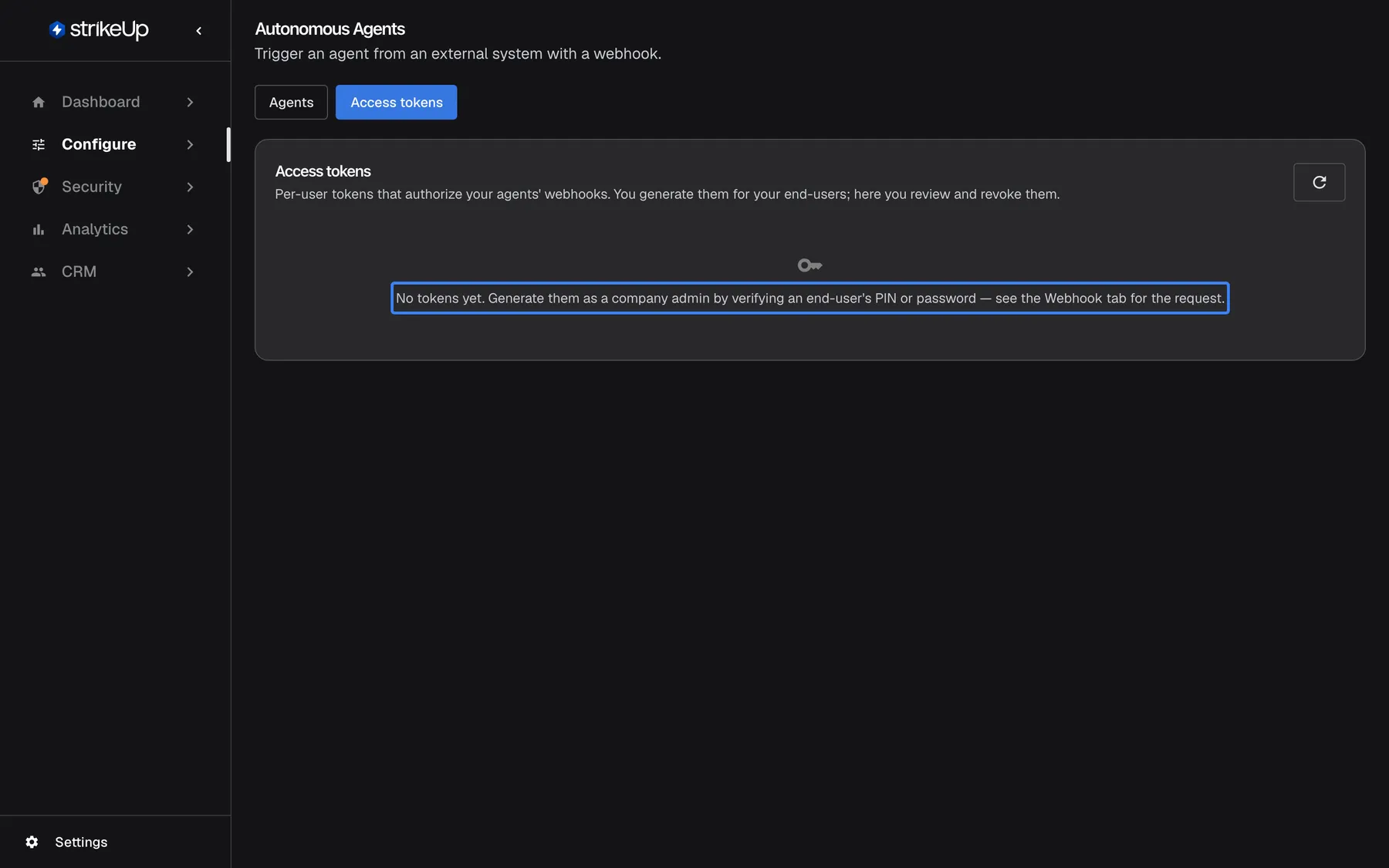Select the Access tokens tab
This screenshot has height=868, width=1389.
pyautogui.click(x=397, y=103)
